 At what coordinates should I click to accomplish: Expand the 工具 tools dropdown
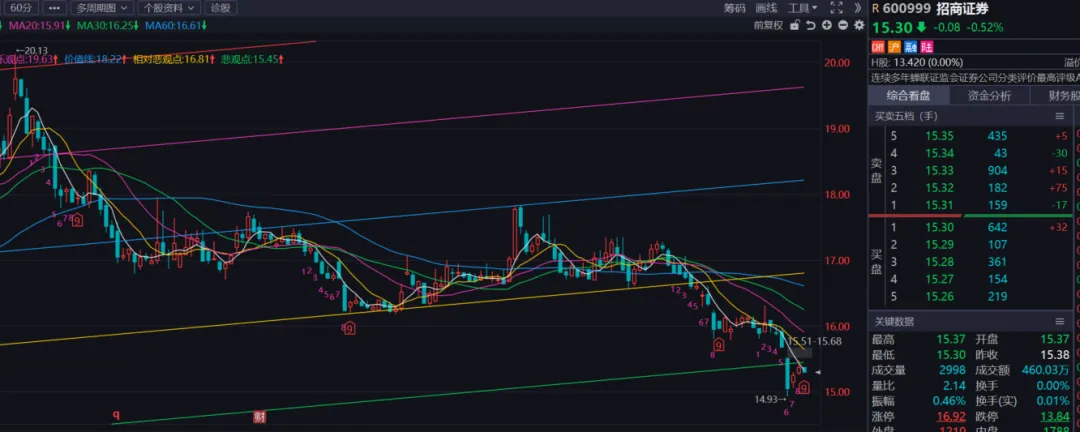(802, 8)
